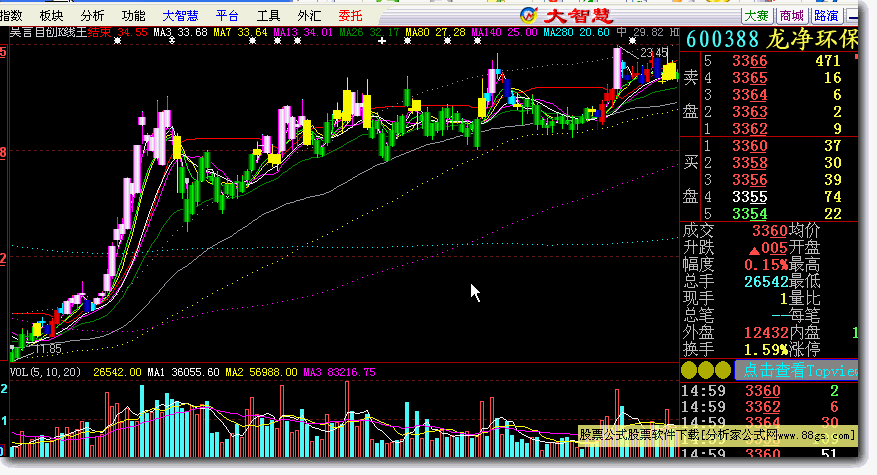Click the rightmost yellow circle beside Topview
The image size is (877, 475).
[x=723, y=370]
